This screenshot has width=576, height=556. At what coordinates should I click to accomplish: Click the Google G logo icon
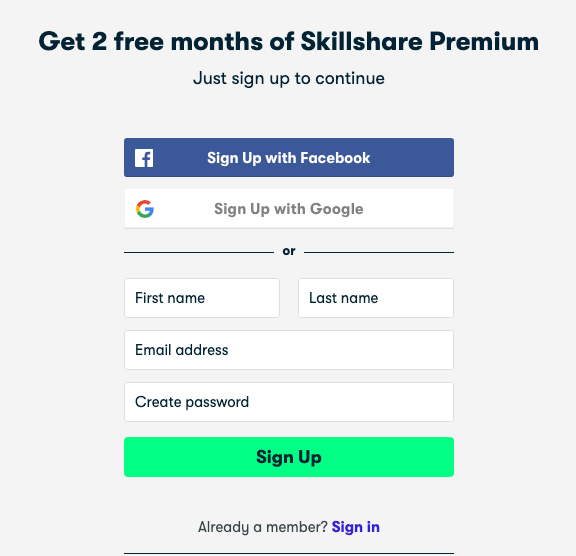tap(145, 209)
